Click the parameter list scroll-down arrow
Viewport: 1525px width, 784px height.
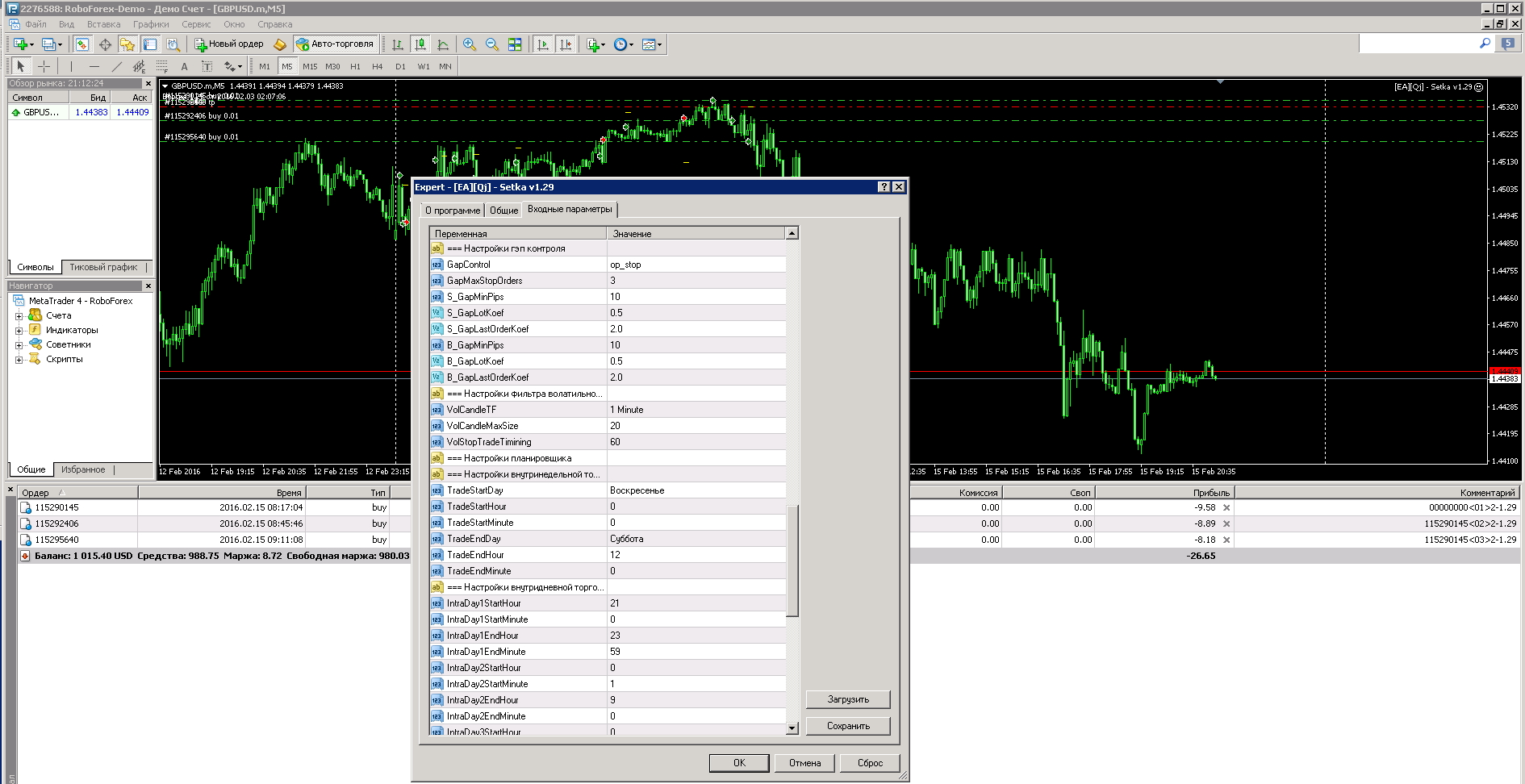tap(792, 728)
